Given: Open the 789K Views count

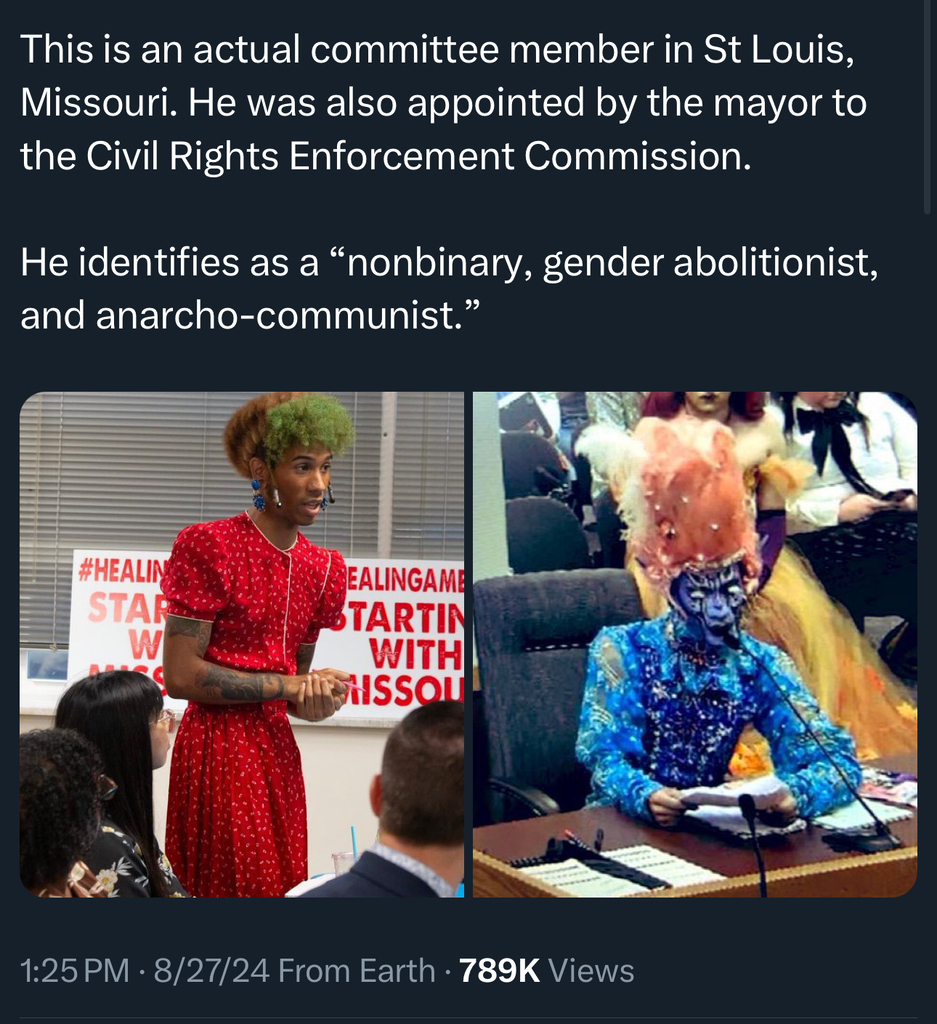Looking at the screenshot, I should click(x=547, y=970).
